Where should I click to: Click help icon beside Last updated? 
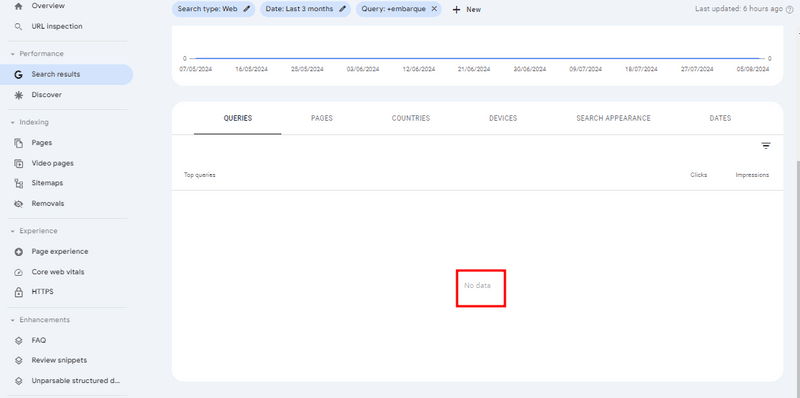coord(790,9)
